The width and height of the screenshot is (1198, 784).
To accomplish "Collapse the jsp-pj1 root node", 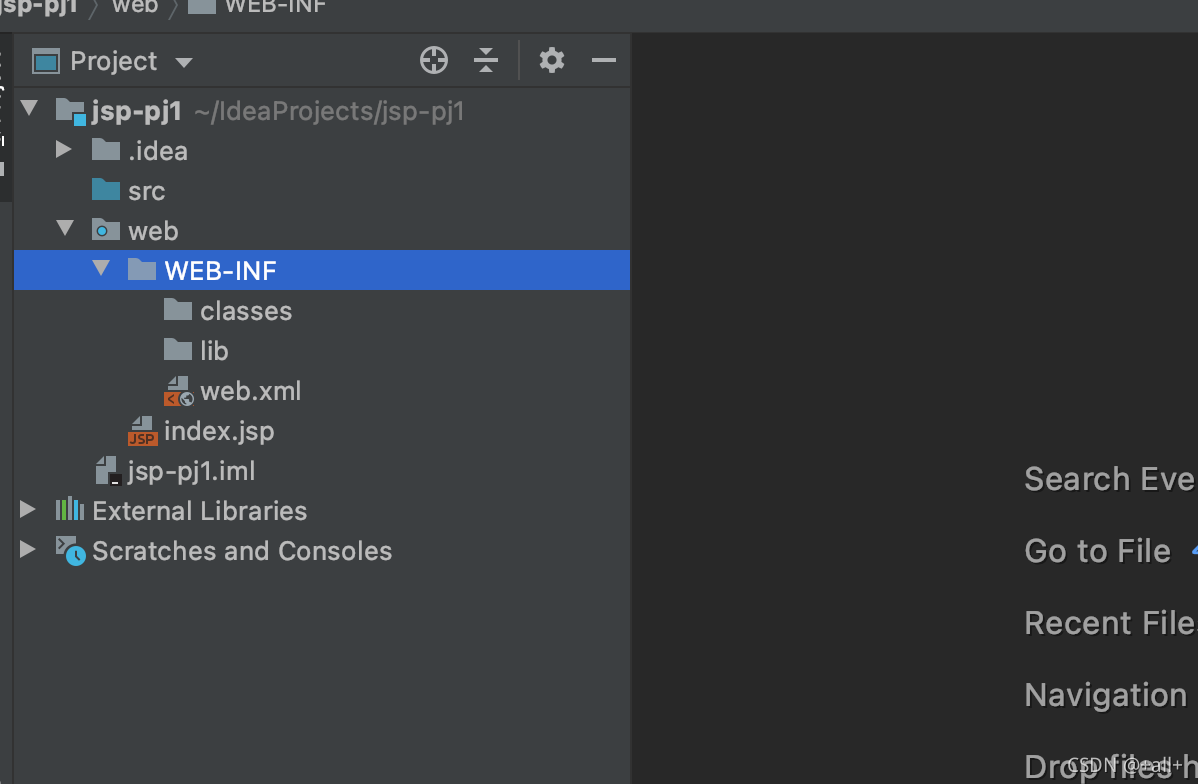I will [x=29, y=108].
